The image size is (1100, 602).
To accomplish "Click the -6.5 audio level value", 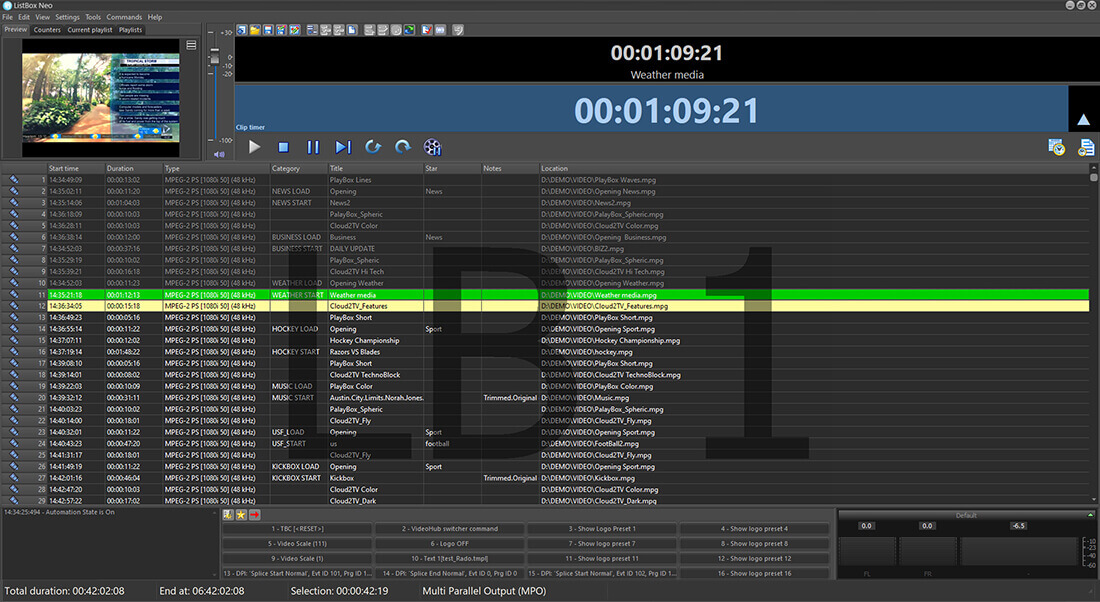I will [x=1019, y=526].
